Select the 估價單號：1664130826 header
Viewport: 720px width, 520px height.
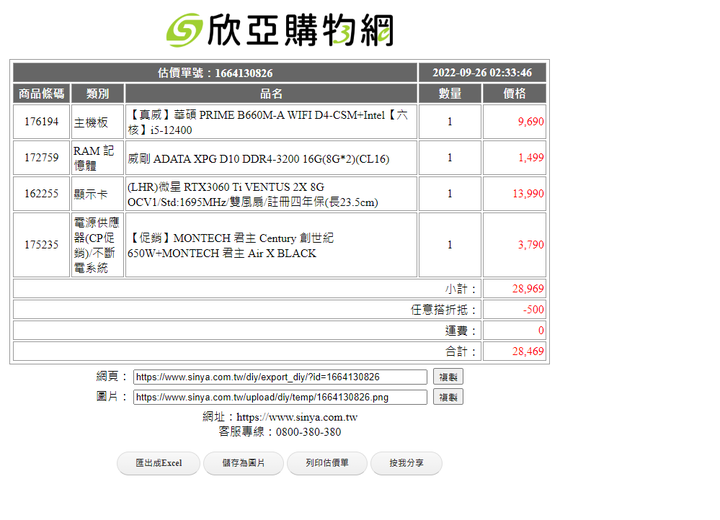pos(215,73)
